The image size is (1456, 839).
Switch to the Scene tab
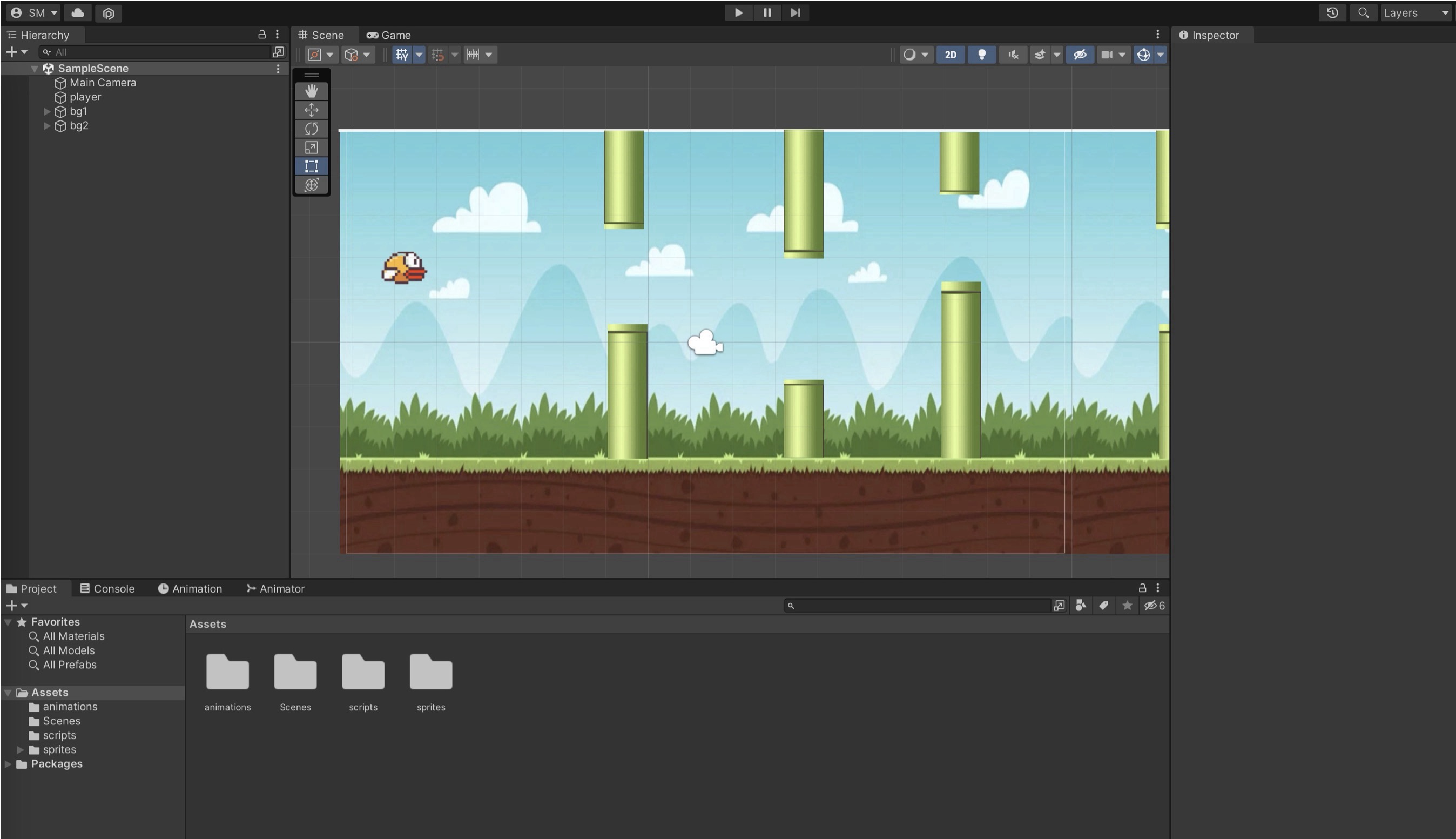pos(321,35)
